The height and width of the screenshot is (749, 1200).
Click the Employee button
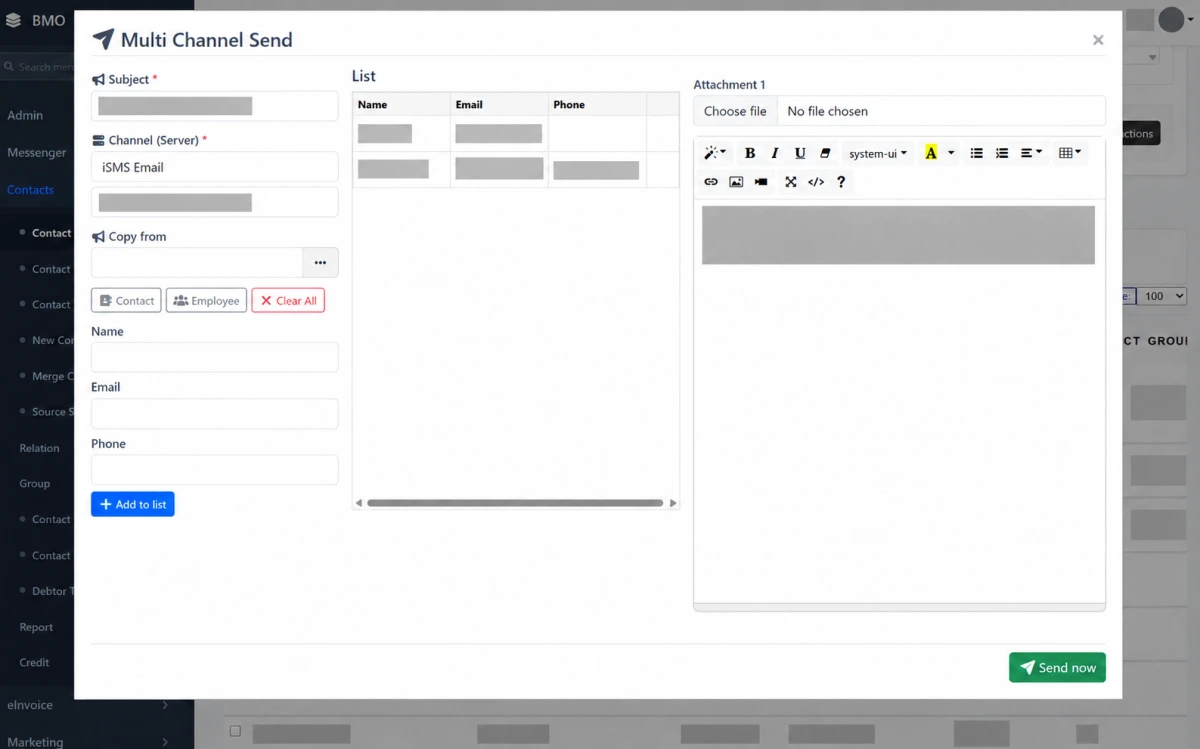coord(206,300)
